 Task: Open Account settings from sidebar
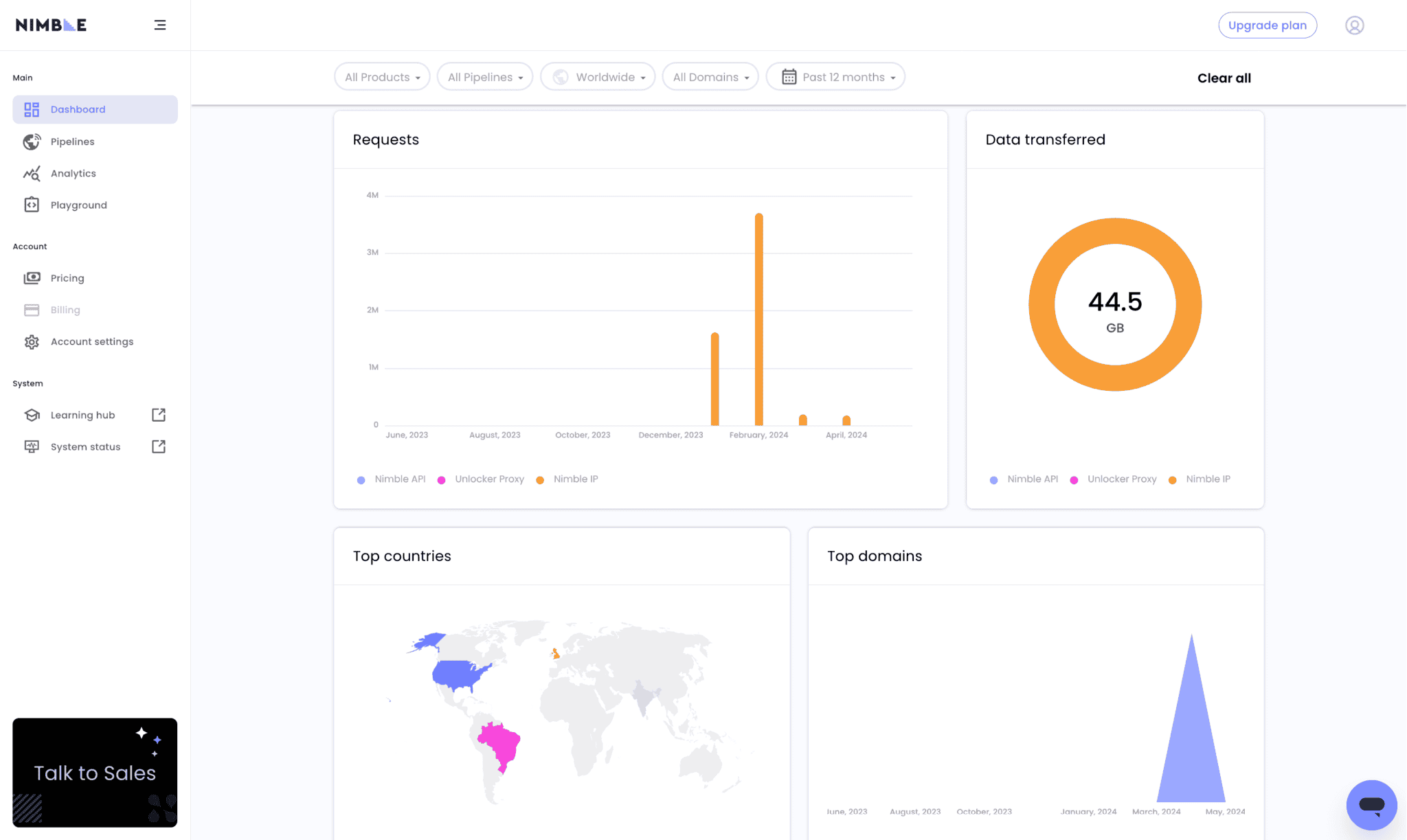[x=95, y=342]
